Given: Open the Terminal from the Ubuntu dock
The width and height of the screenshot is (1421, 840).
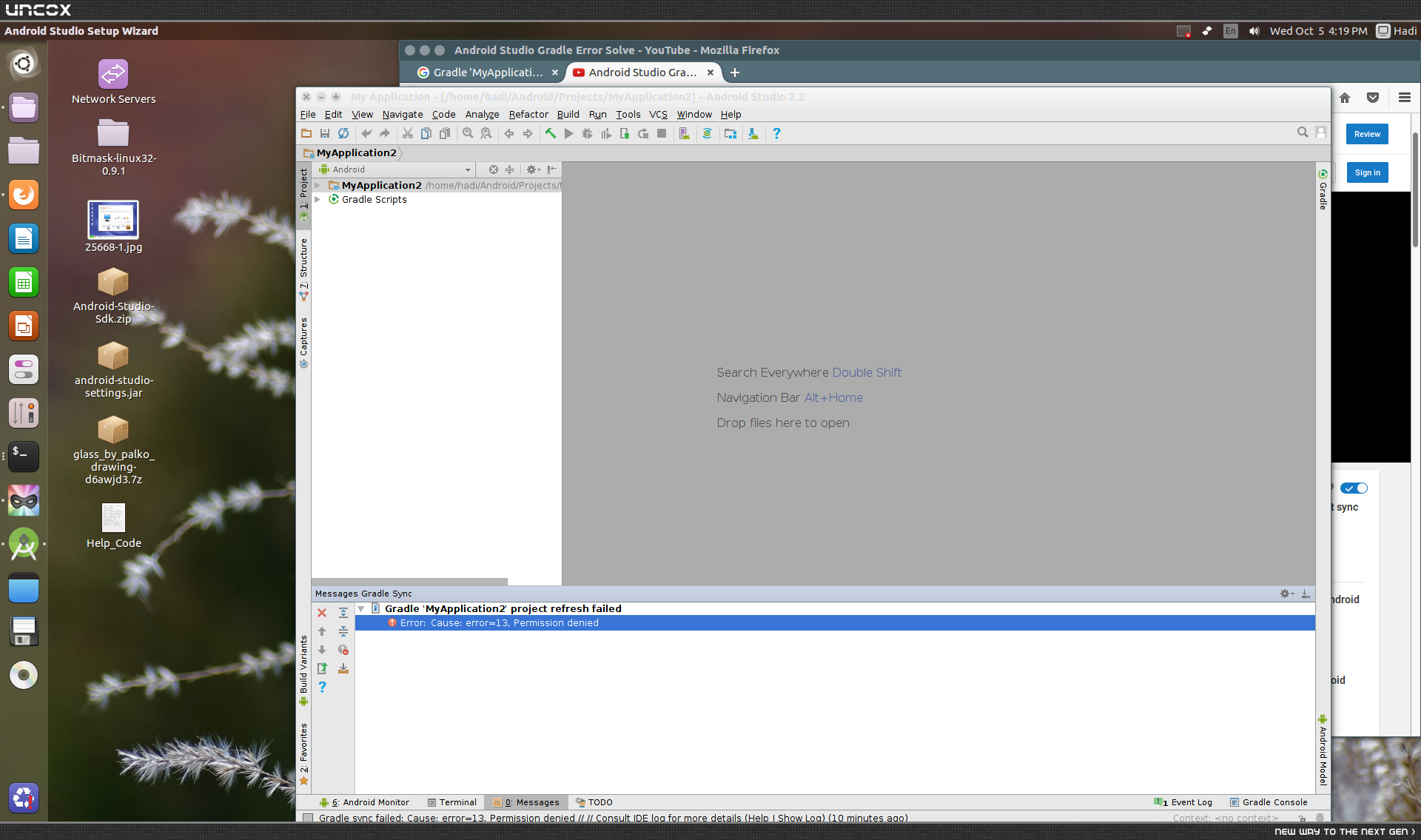Looking at the screenshot, I should pyautogui.click(x=24, y=456).
